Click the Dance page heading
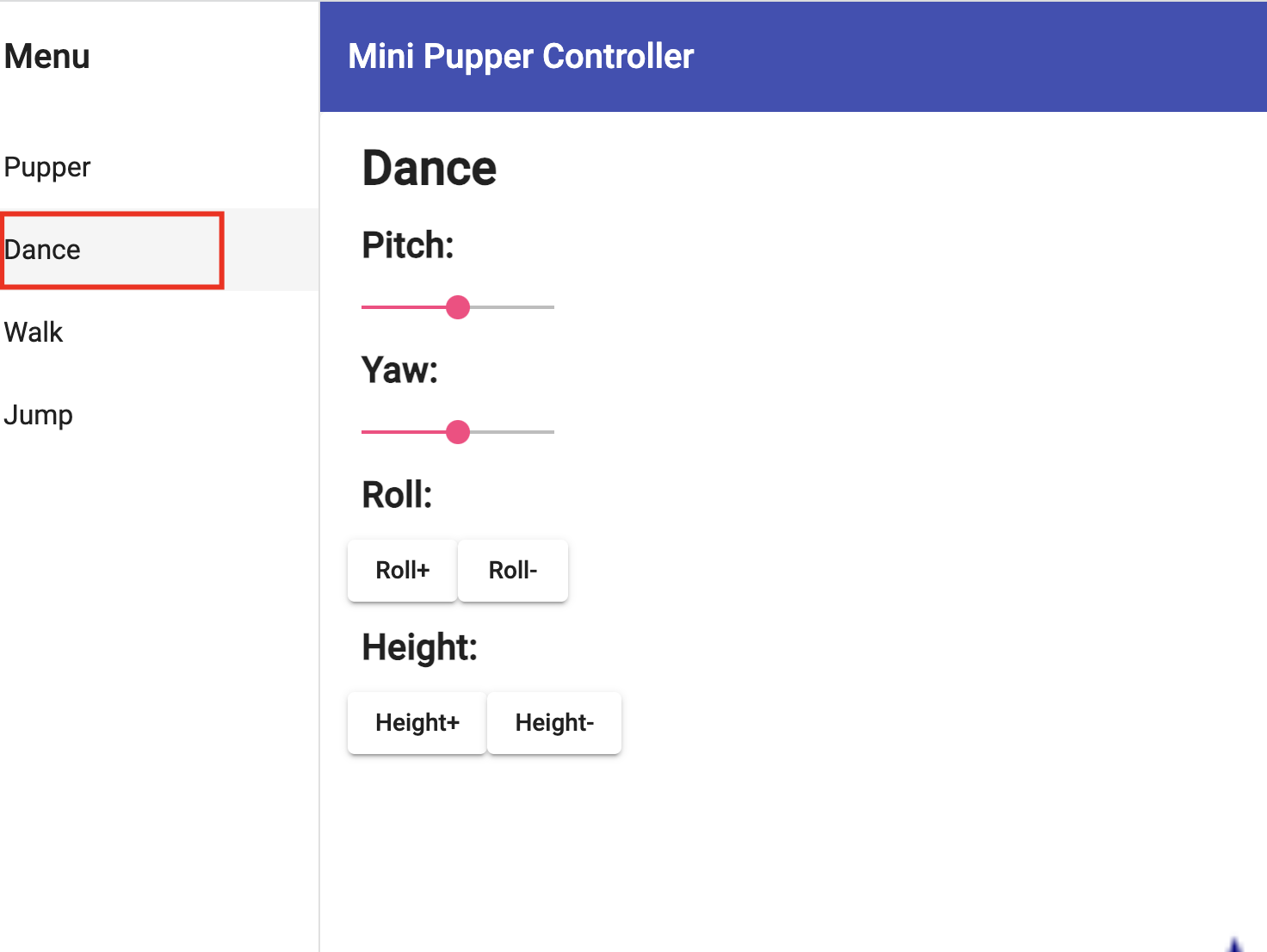 coord(430,168)
